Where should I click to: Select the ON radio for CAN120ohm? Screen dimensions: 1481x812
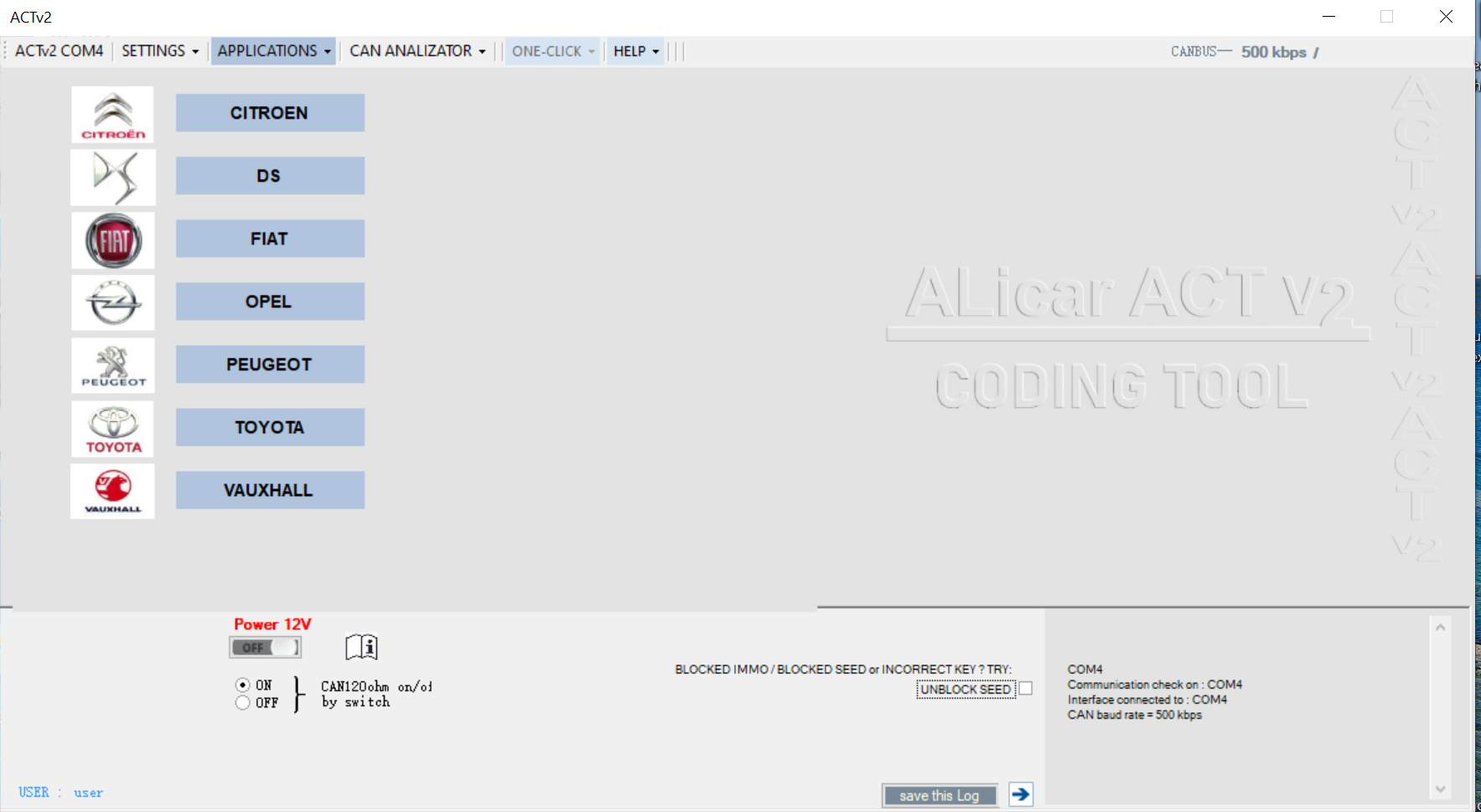click(x=243, y=685)
